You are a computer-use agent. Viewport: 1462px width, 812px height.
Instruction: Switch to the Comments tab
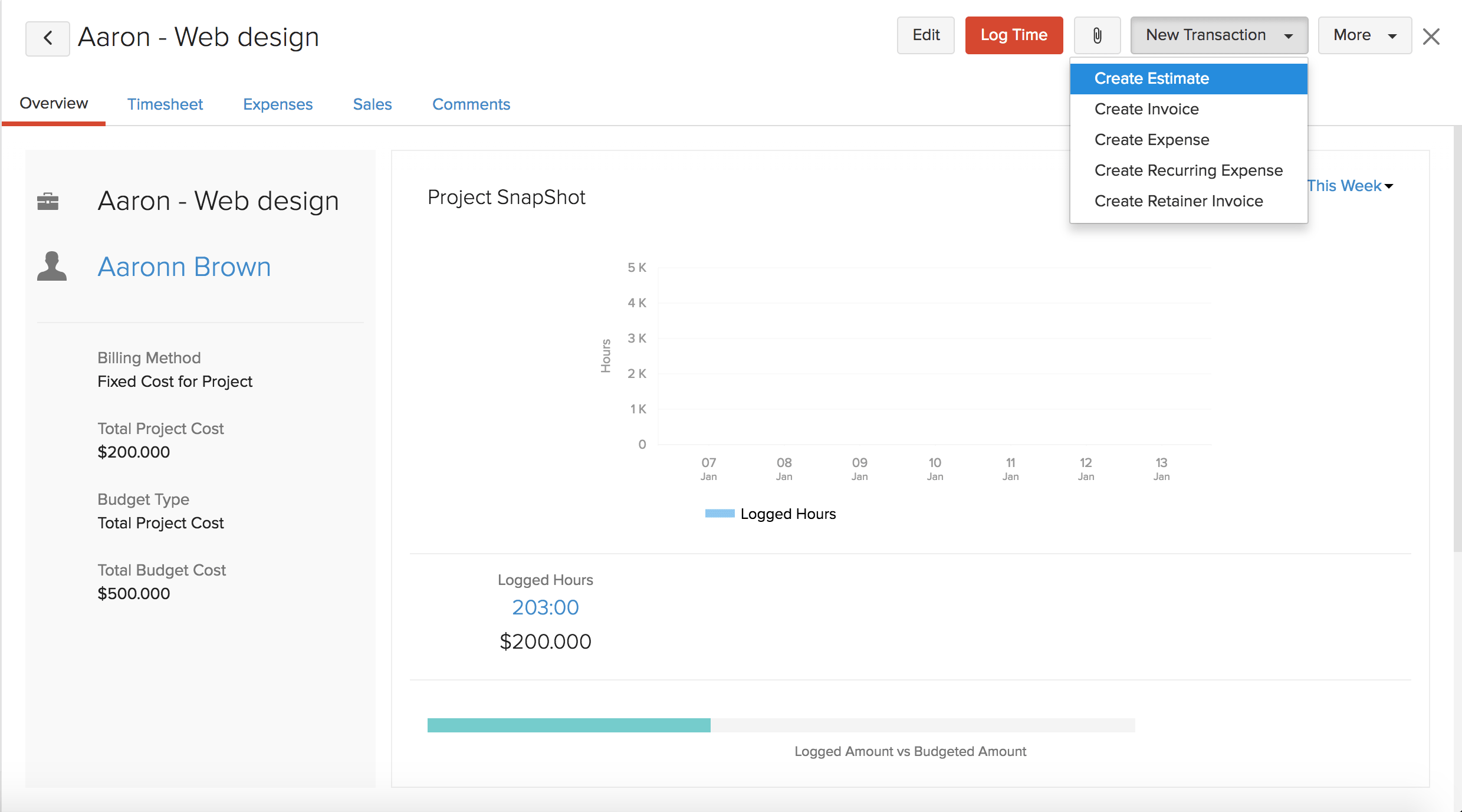click(x=471, y=104)
